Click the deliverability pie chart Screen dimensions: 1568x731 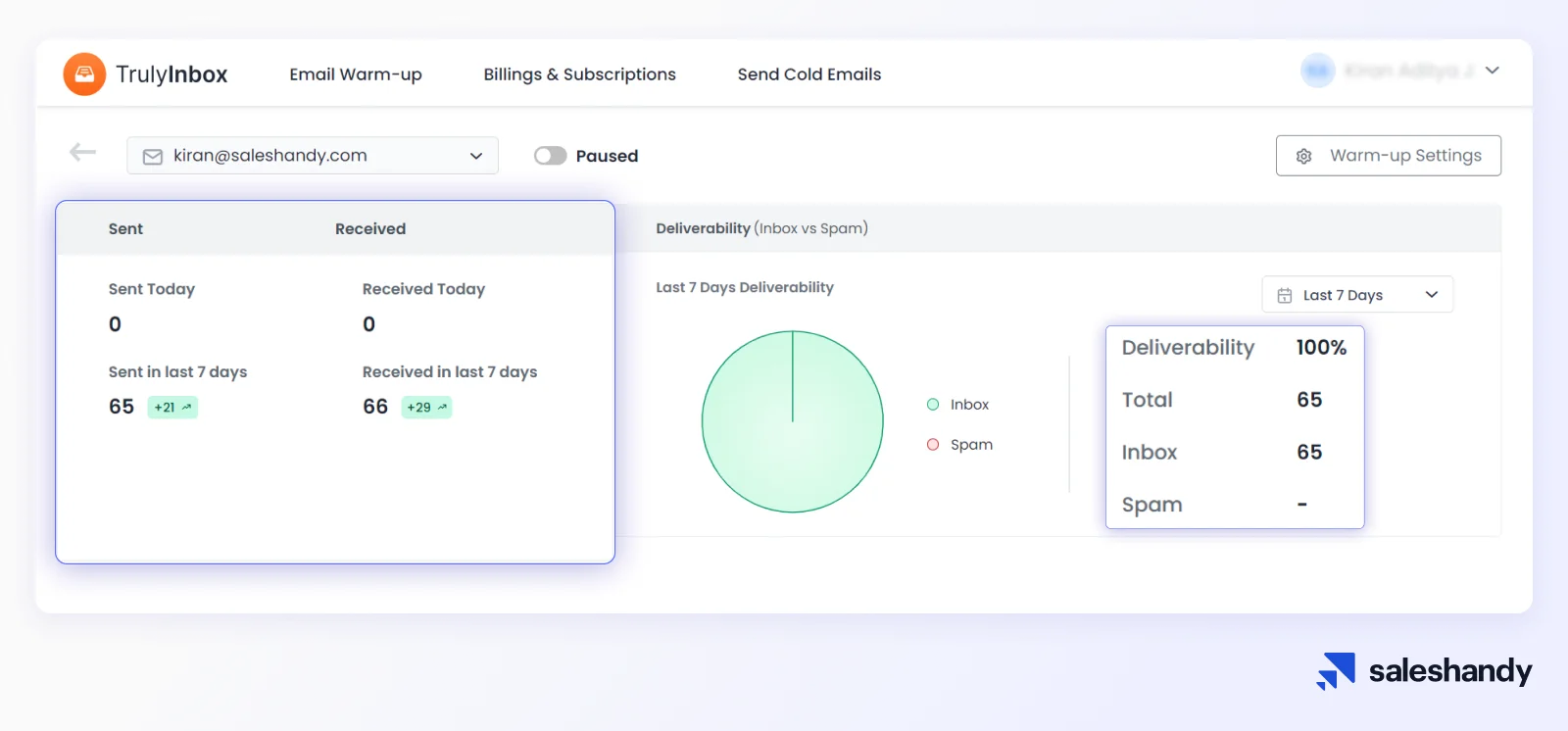(793, 421)
